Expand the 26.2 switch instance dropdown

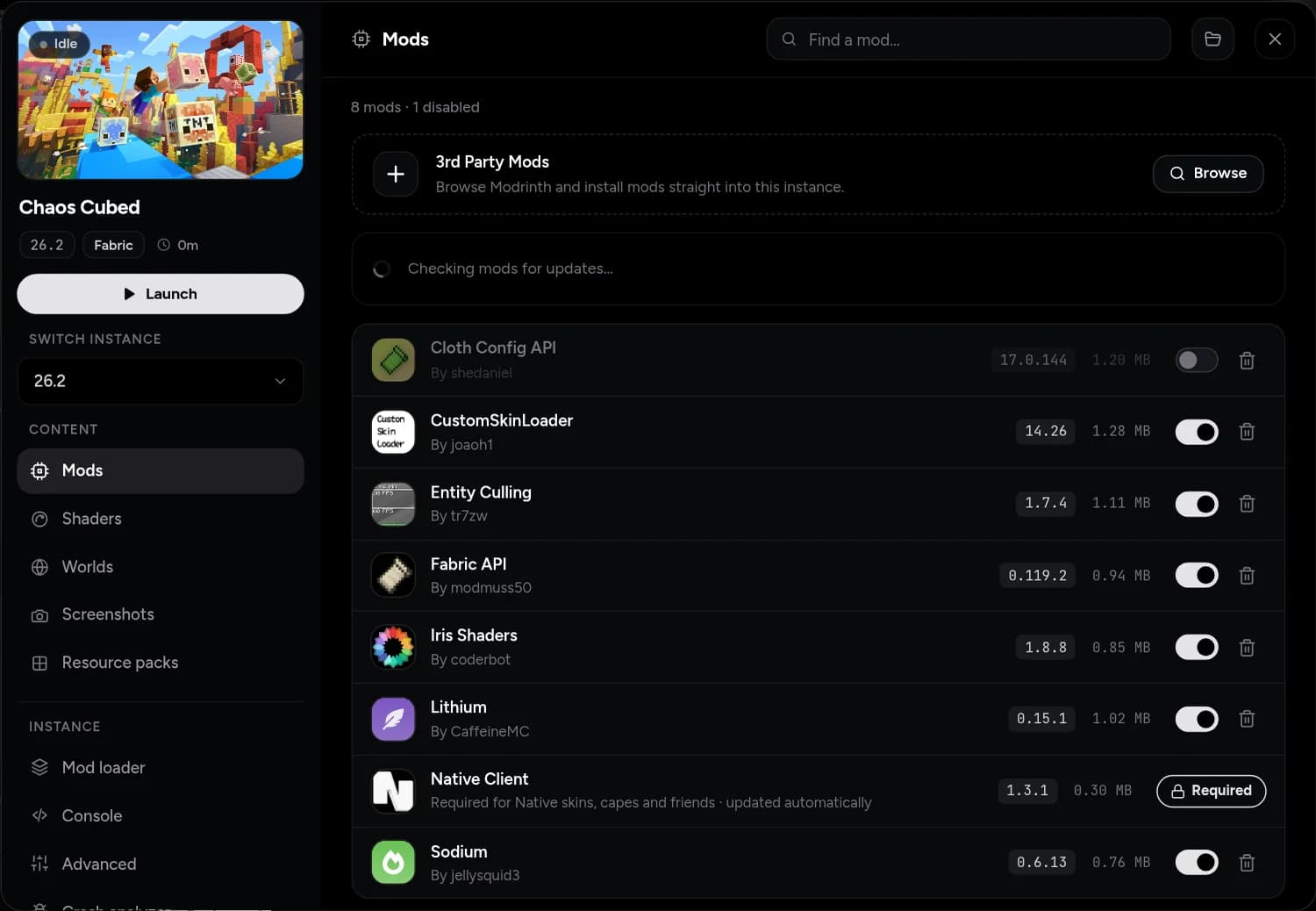[x=161, y=381]
